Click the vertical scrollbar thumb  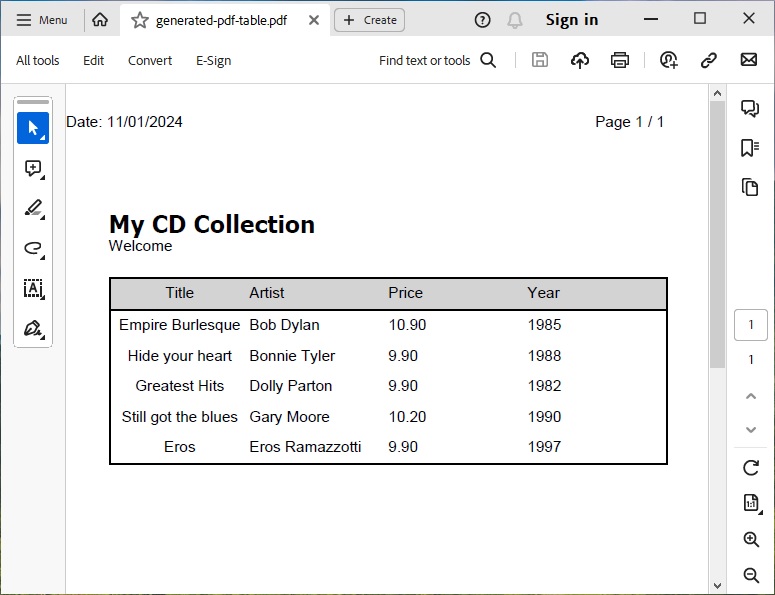pos(717,235)
